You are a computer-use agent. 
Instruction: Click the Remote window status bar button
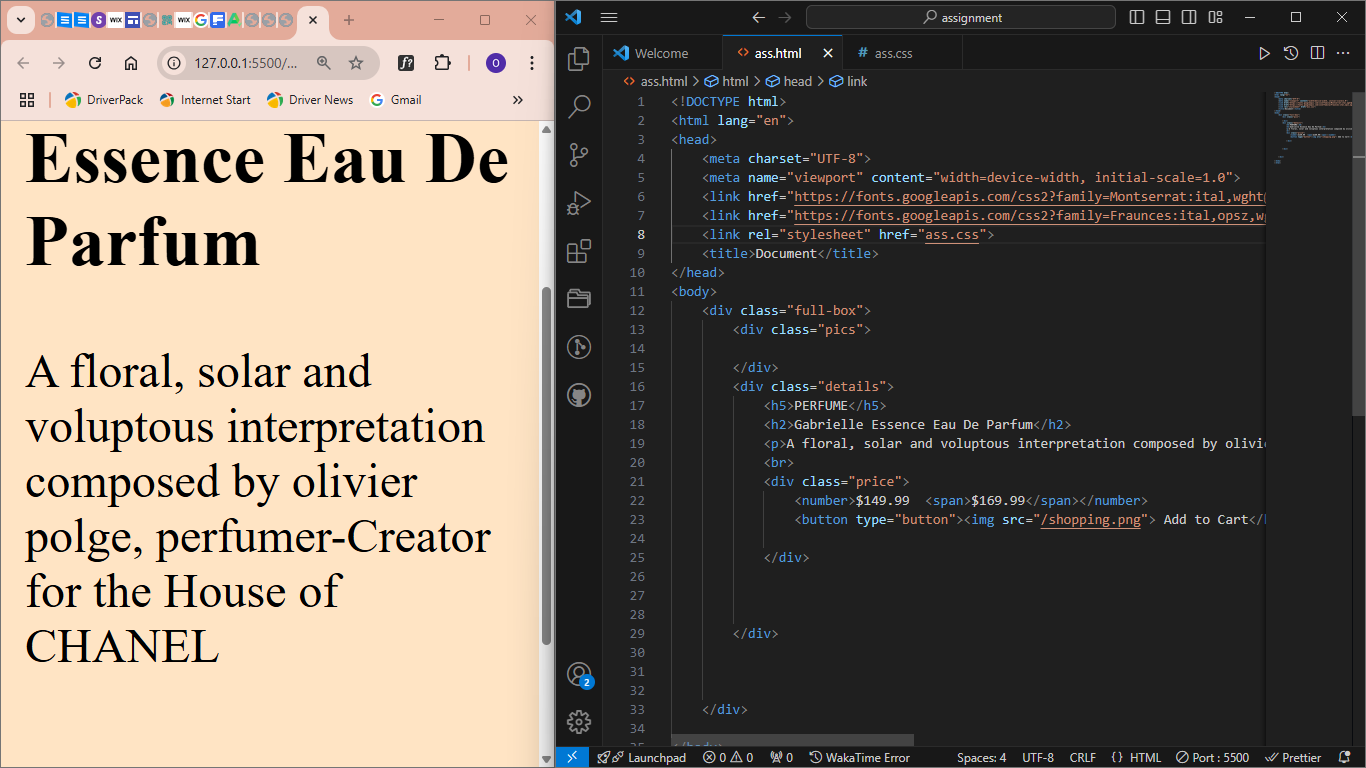[573, 757]
